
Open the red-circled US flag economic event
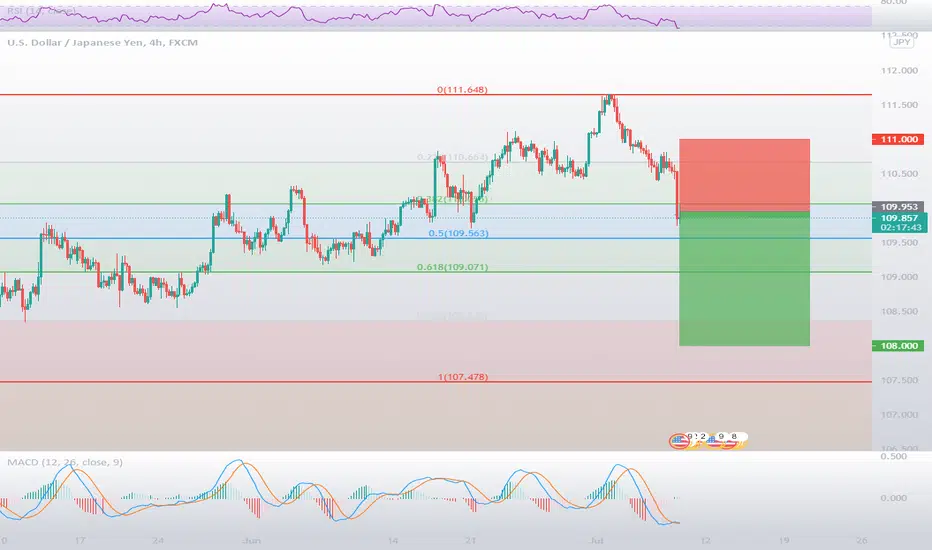click(678, 441)
